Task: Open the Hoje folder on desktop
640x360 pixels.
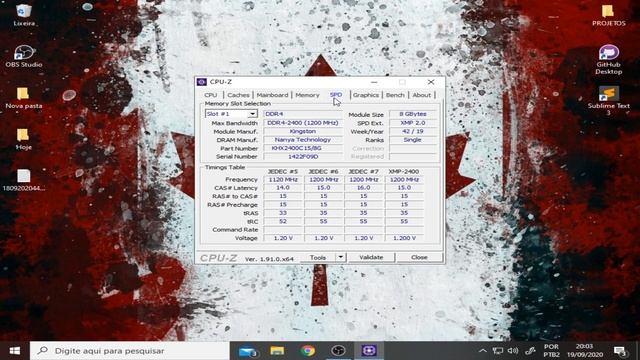Action: (x=24, y=139)
